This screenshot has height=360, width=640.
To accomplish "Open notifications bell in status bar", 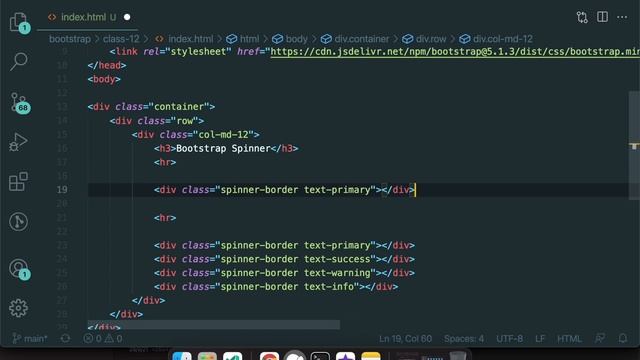I will (623, 338).
